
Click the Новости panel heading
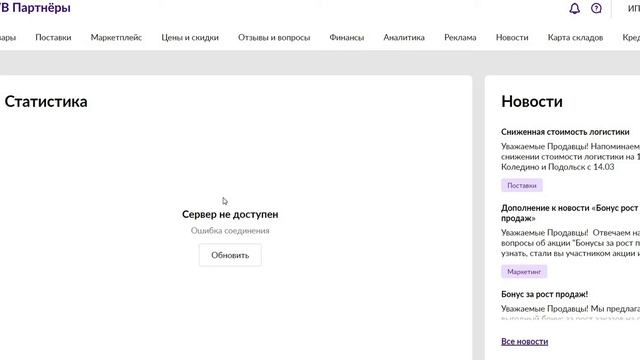[532, 101]
